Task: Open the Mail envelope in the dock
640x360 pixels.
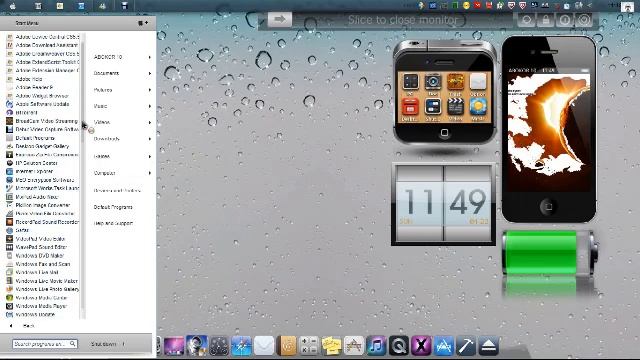Action: 264,346
